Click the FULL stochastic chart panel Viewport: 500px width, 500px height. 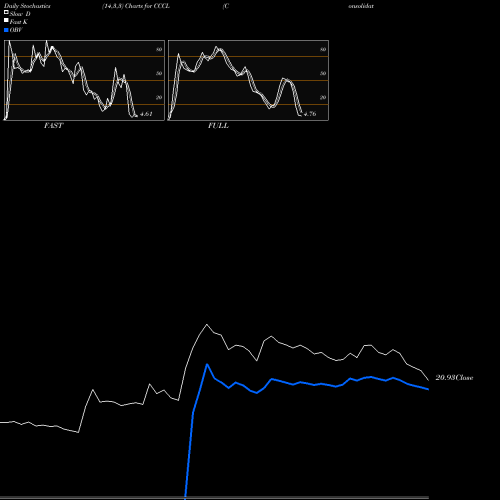tap(248, 80)
